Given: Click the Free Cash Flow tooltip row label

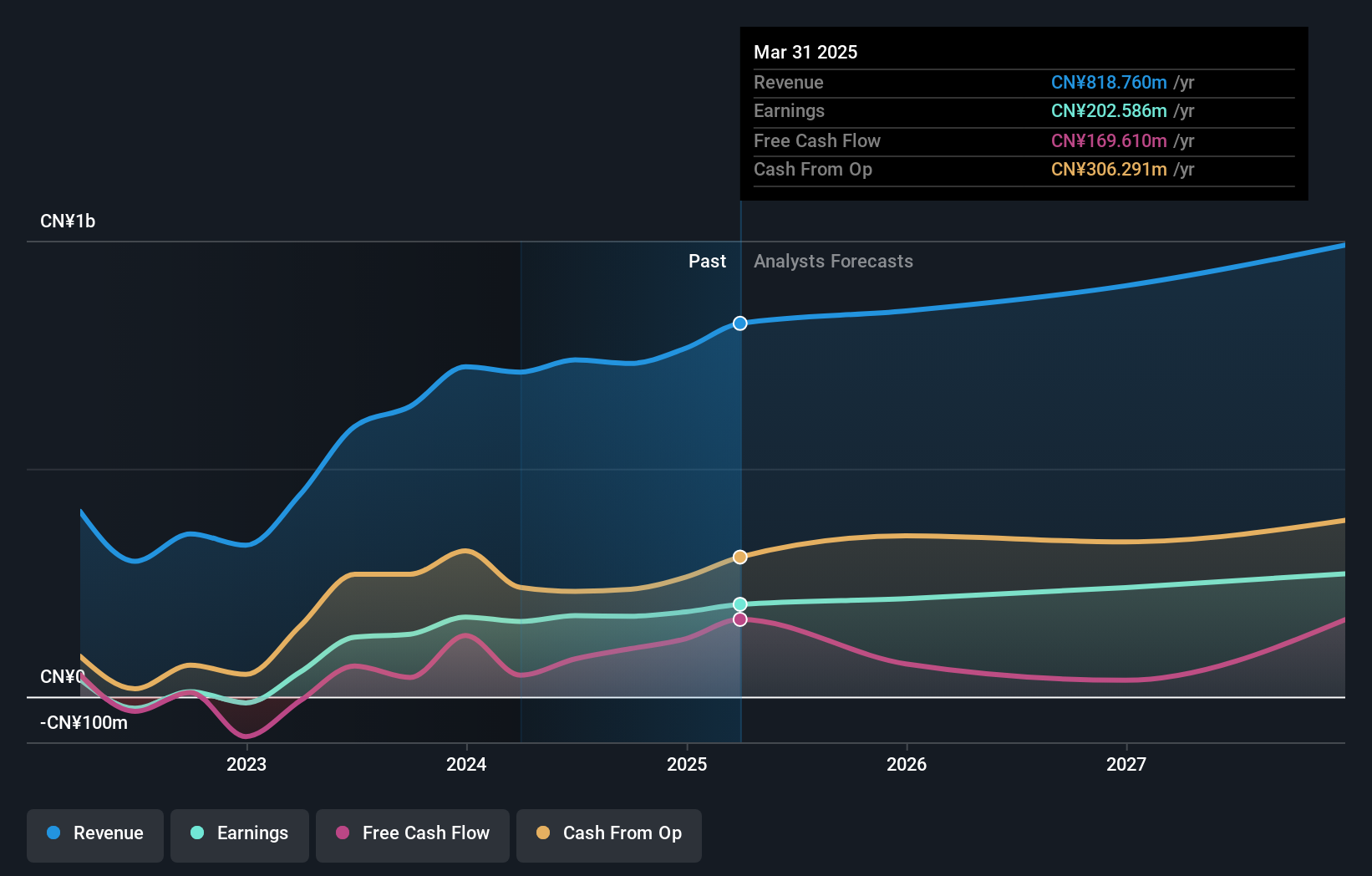Looking at the screenshot, I should [817, 141].
